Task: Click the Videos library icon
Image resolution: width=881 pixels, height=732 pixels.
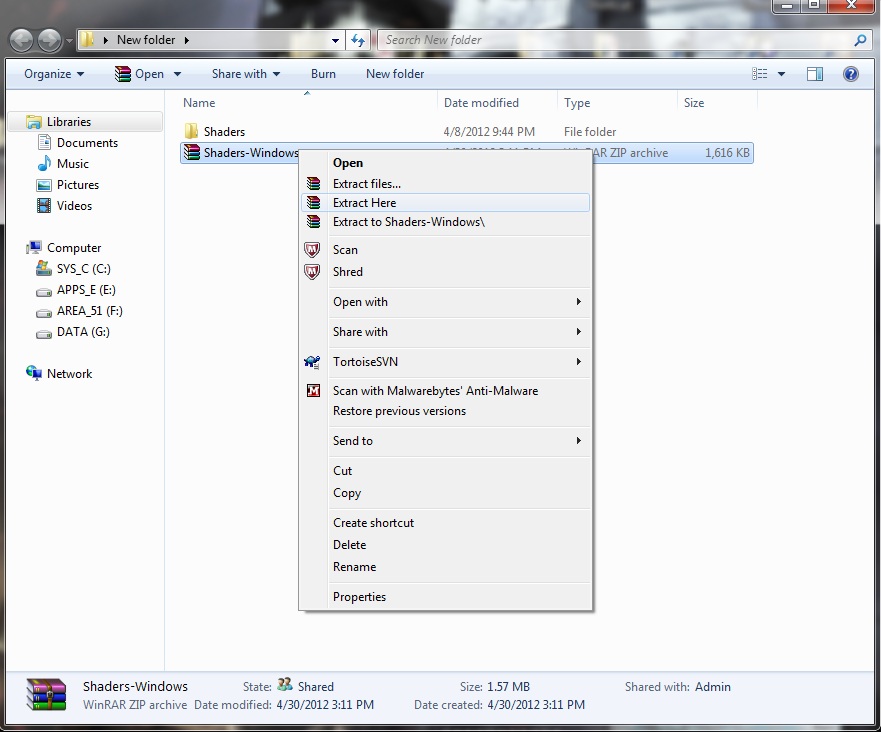Action: (44, 206)
